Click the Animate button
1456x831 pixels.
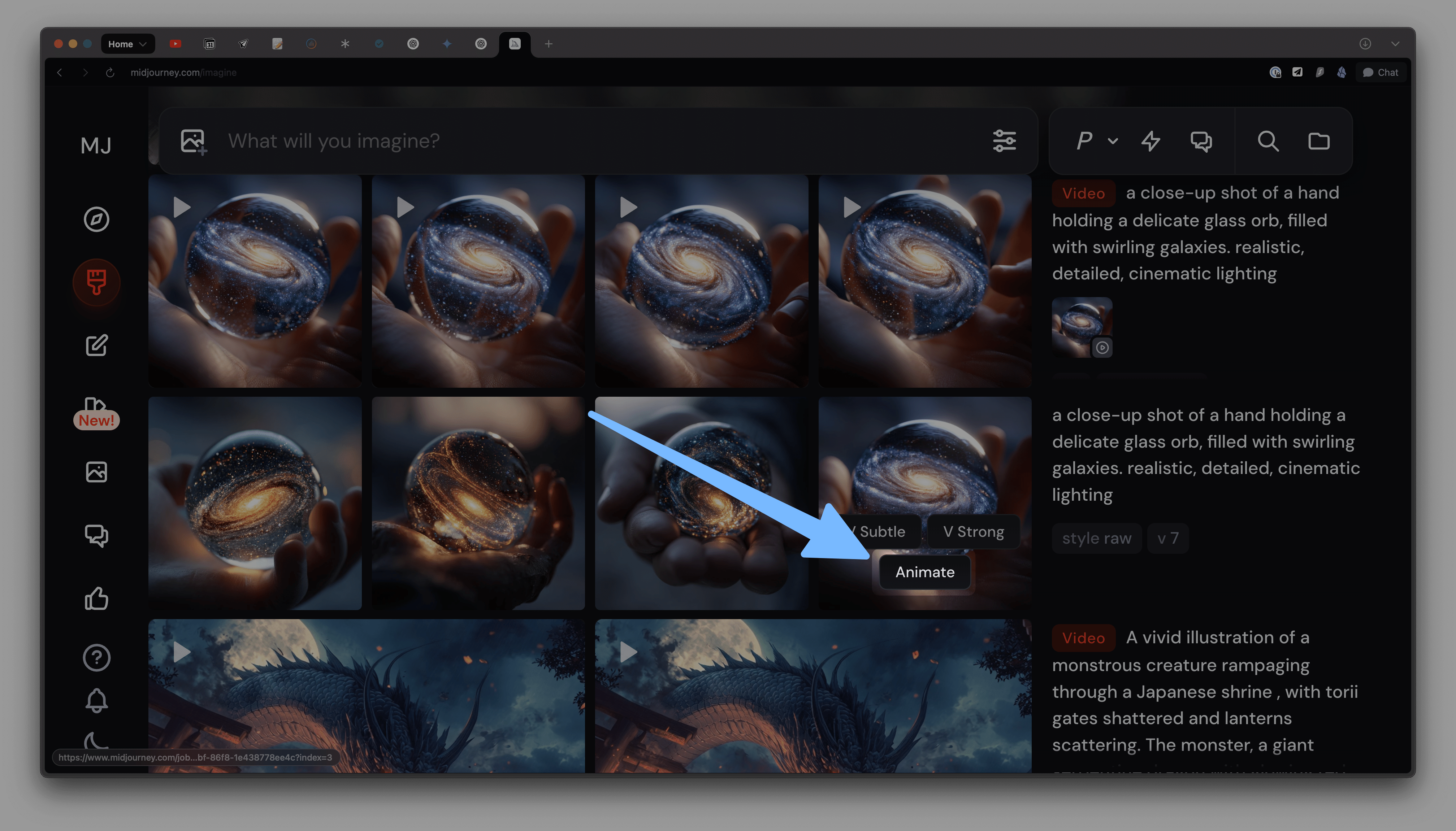click(925, 572)
